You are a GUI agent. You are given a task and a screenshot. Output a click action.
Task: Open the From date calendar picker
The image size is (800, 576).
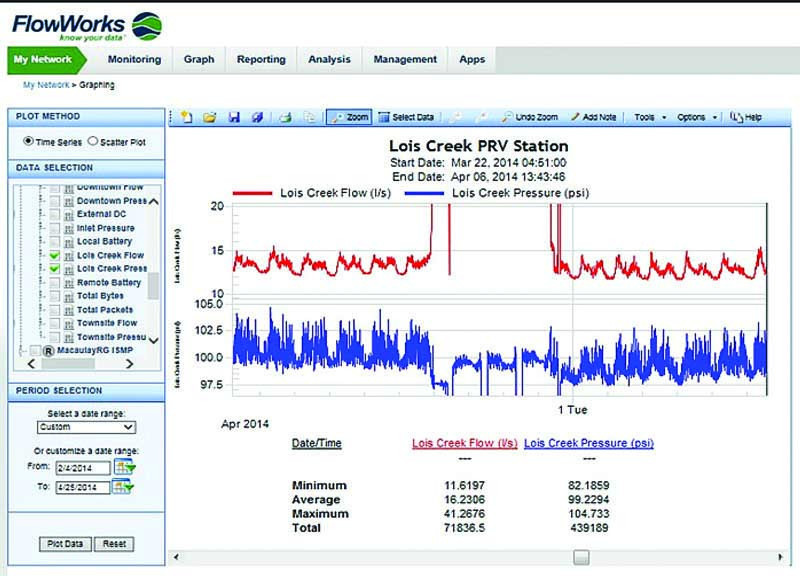[123, 466]
